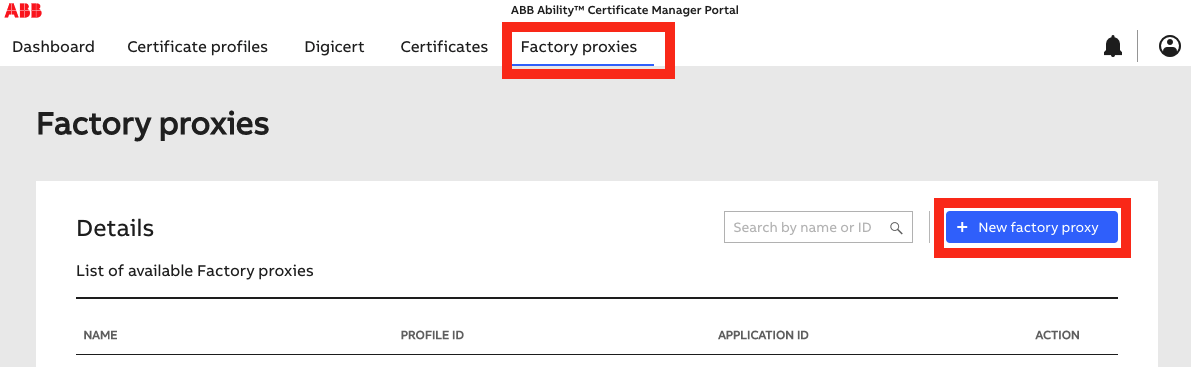Viewport: 1191px width, 367px height.
Task: Click the PROFILE ID column header
Action: [432, 335]
